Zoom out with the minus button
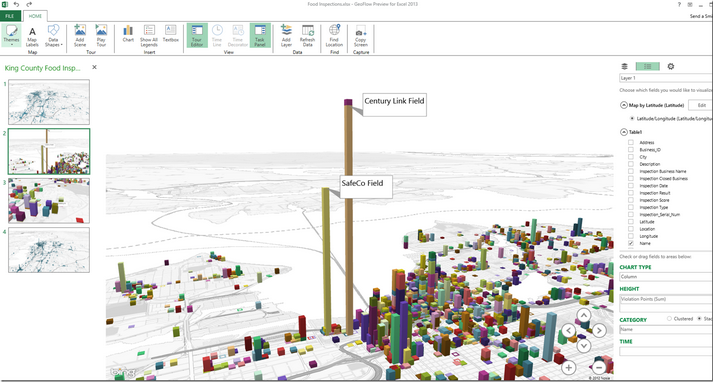Image resolution: width=713 pixels, height=382 pixels. click(599, 367)
